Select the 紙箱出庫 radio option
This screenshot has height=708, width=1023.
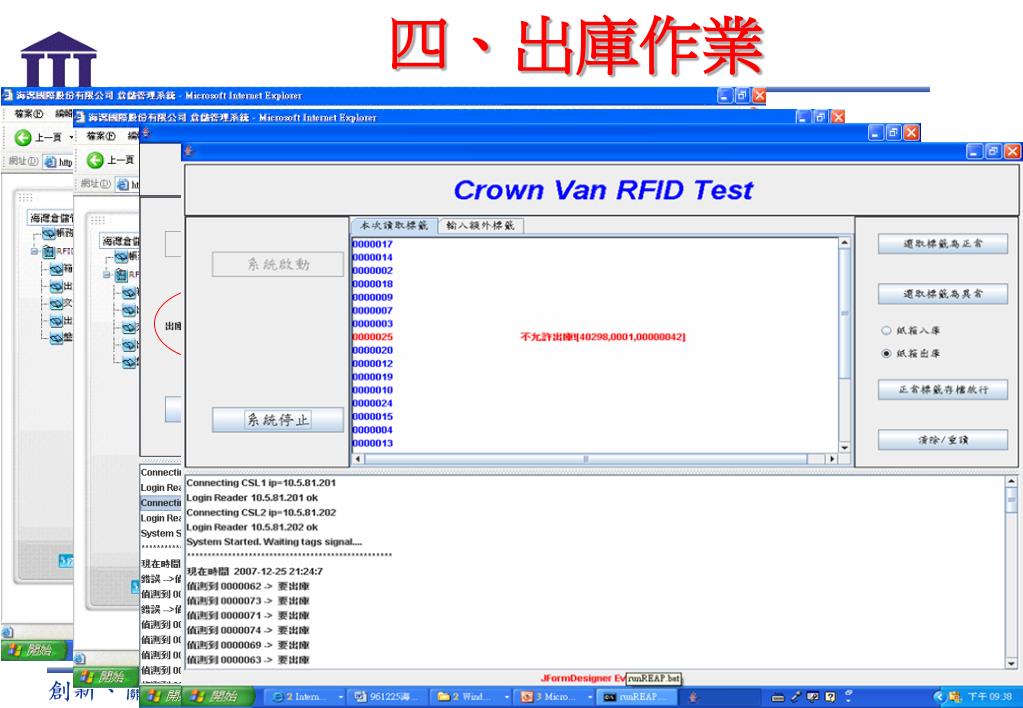[x=911, y=353]
